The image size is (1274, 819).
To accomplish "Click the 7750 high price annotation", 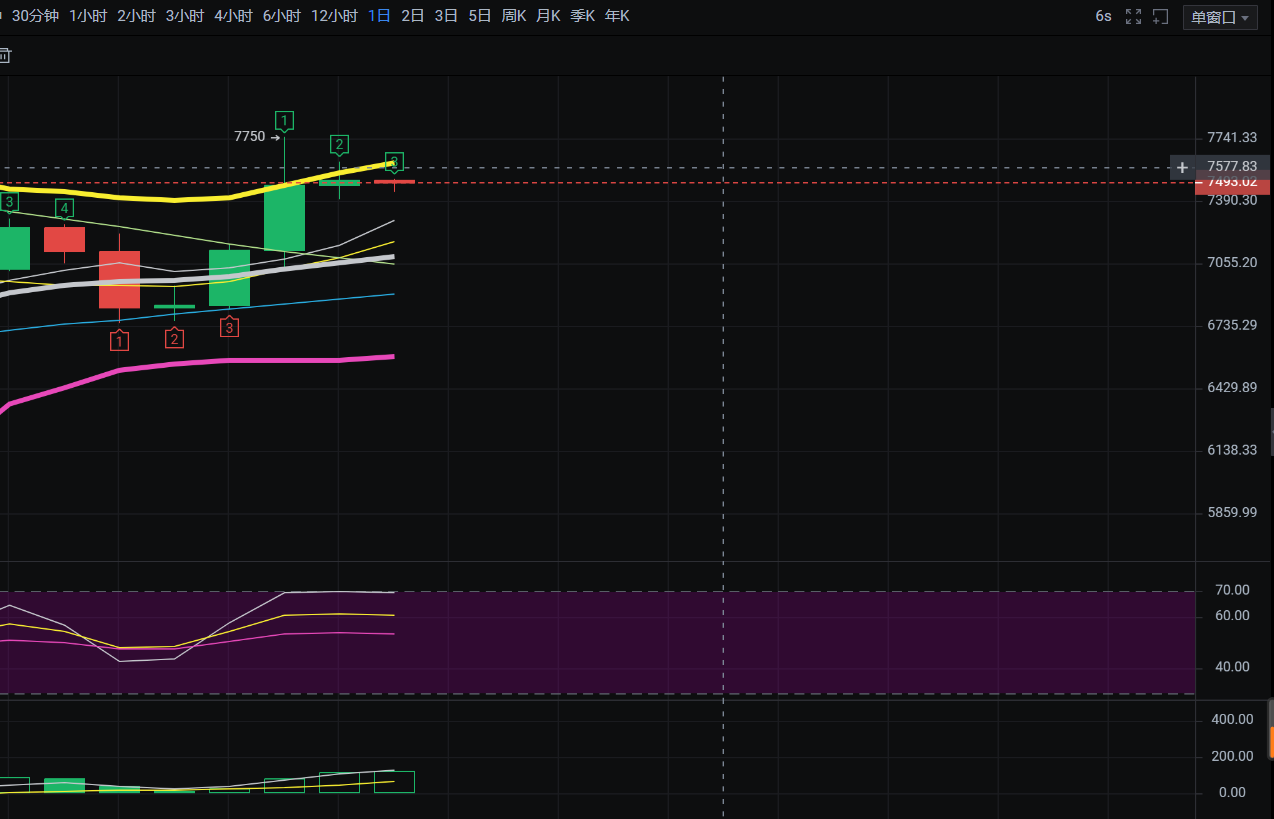I will [x=250, y=136].
